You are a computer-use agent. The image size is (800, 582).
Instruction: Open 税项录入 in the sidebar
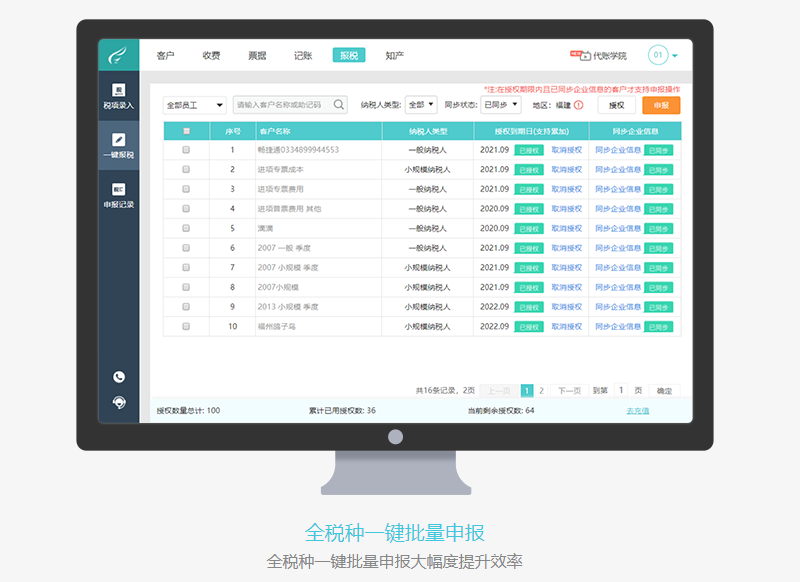(118, 96)
